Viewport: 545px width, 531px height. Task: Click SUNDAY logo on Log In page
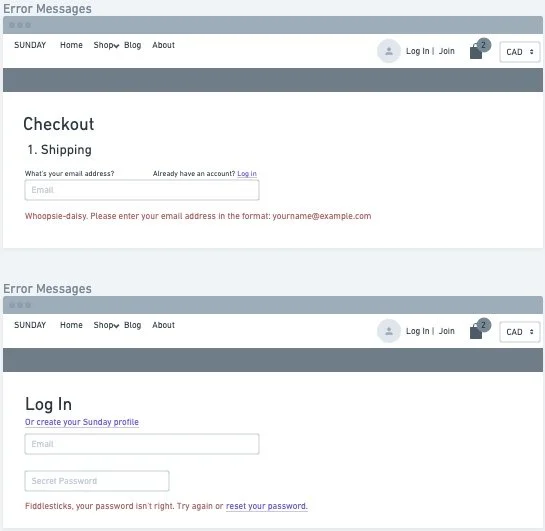coord(30,325)
